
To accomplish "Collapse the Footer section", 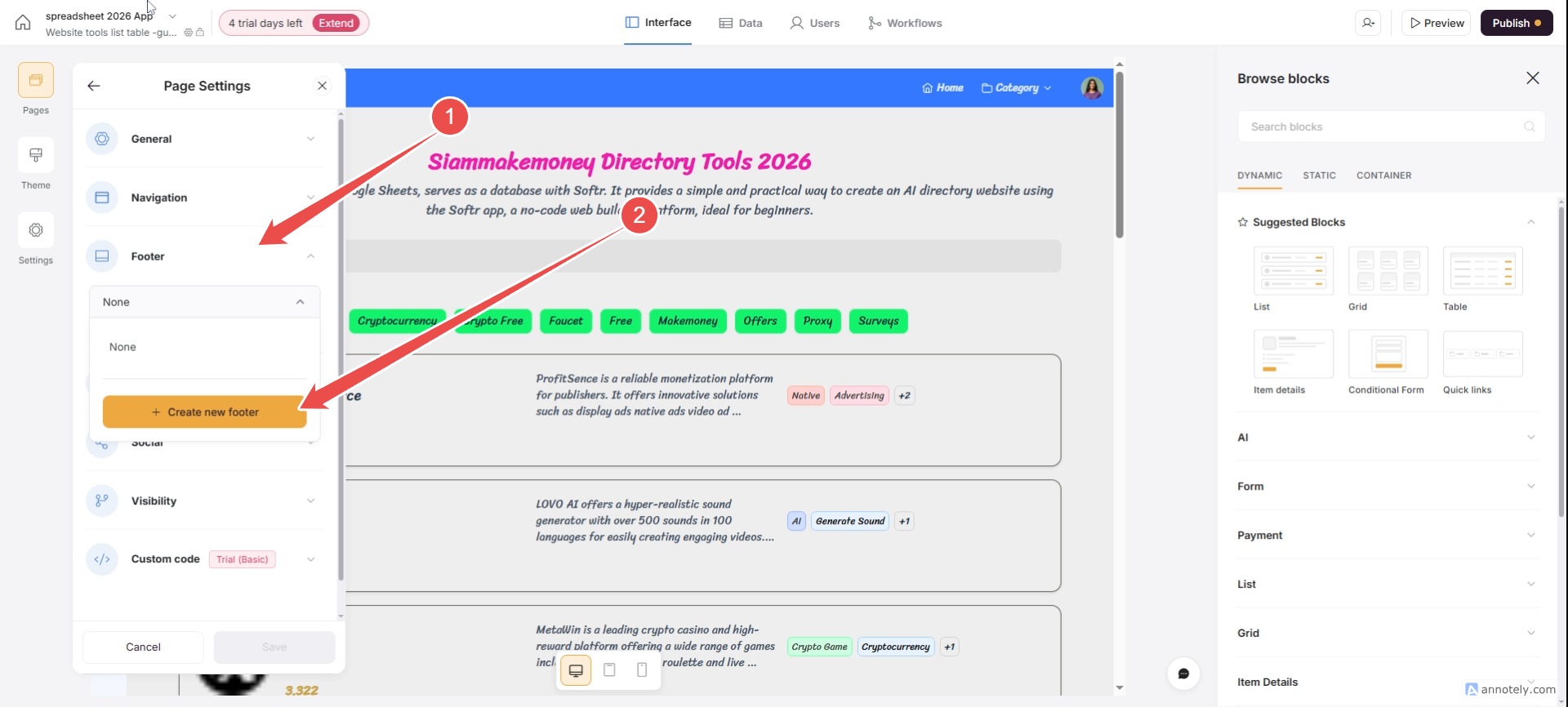I will click(310, 256).
